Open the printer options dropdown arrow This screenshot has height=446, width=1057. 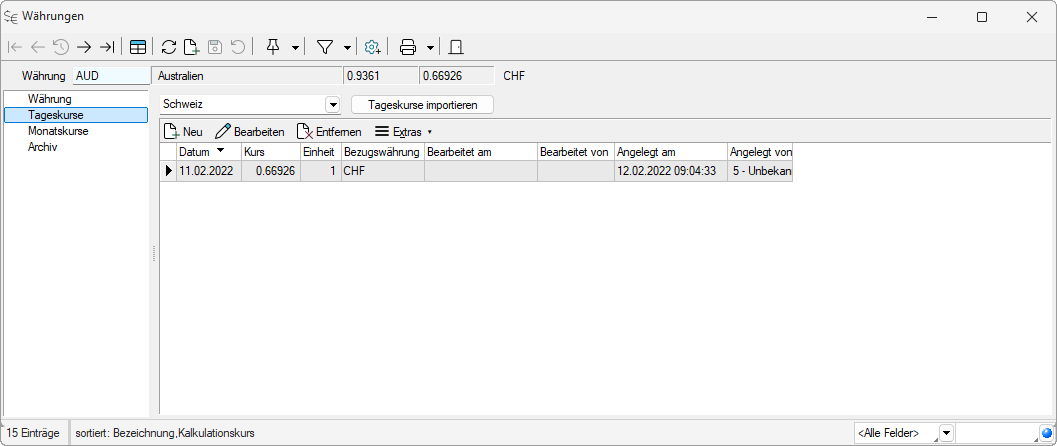(430, 47)
